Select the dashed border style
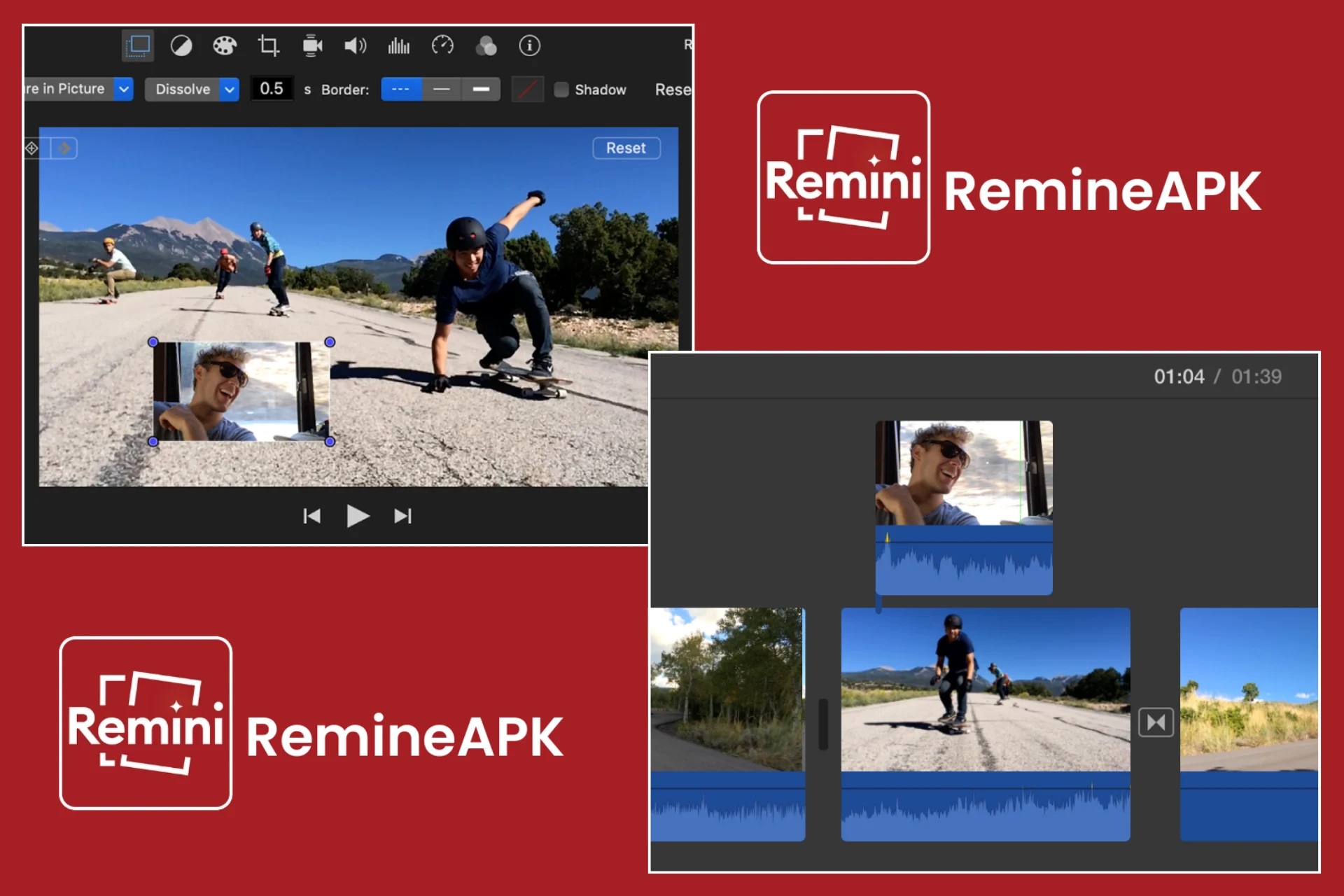1344x896 pixels. (401, 90)
